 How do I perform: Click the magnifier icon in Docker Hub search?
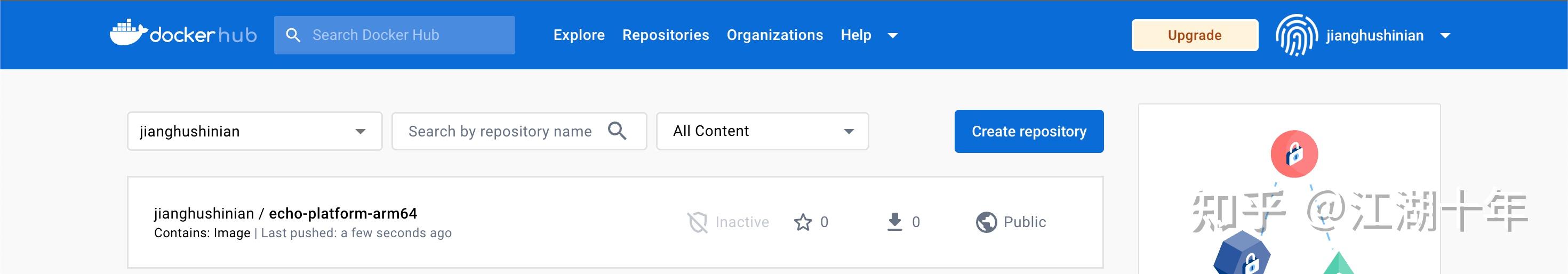293,35
